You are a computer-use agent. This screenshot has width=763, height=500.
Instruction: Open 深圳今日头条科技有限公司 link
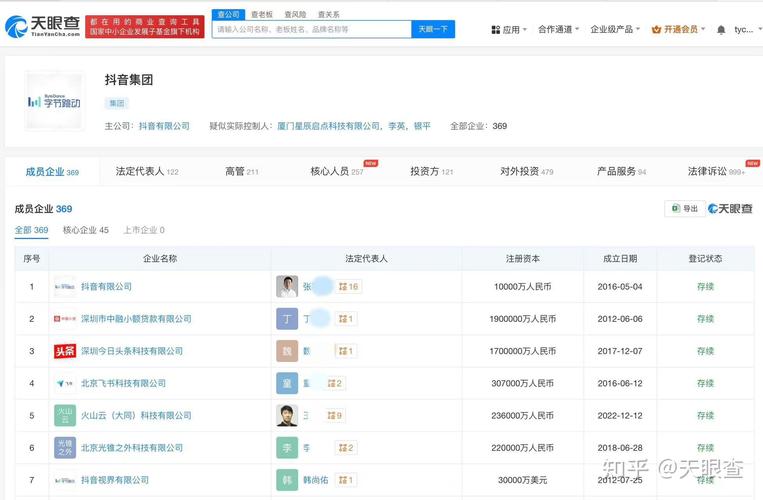pyautogui.click(x=132, y=351)
